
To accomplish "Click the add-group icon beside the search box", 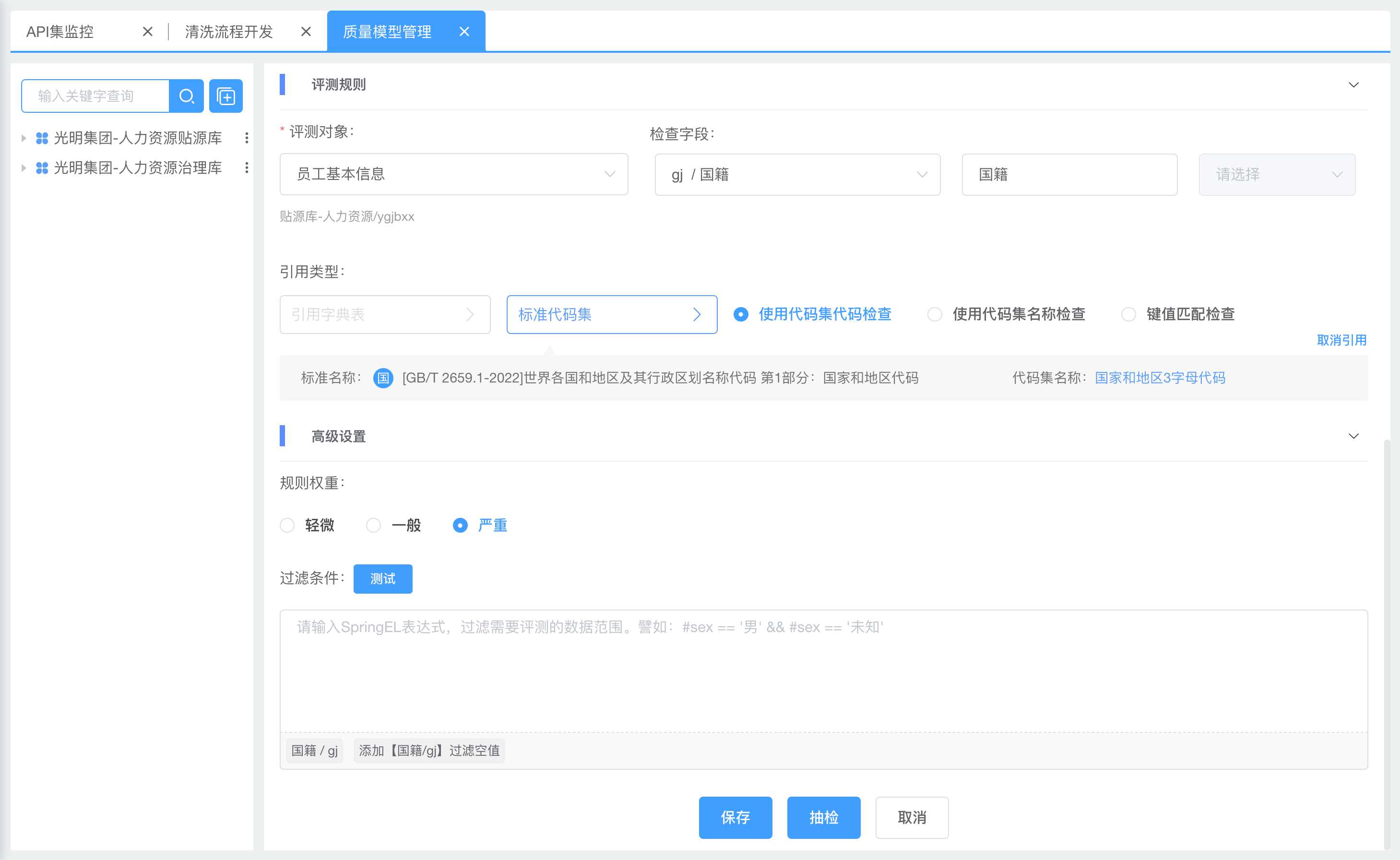I will pos(226,96).
